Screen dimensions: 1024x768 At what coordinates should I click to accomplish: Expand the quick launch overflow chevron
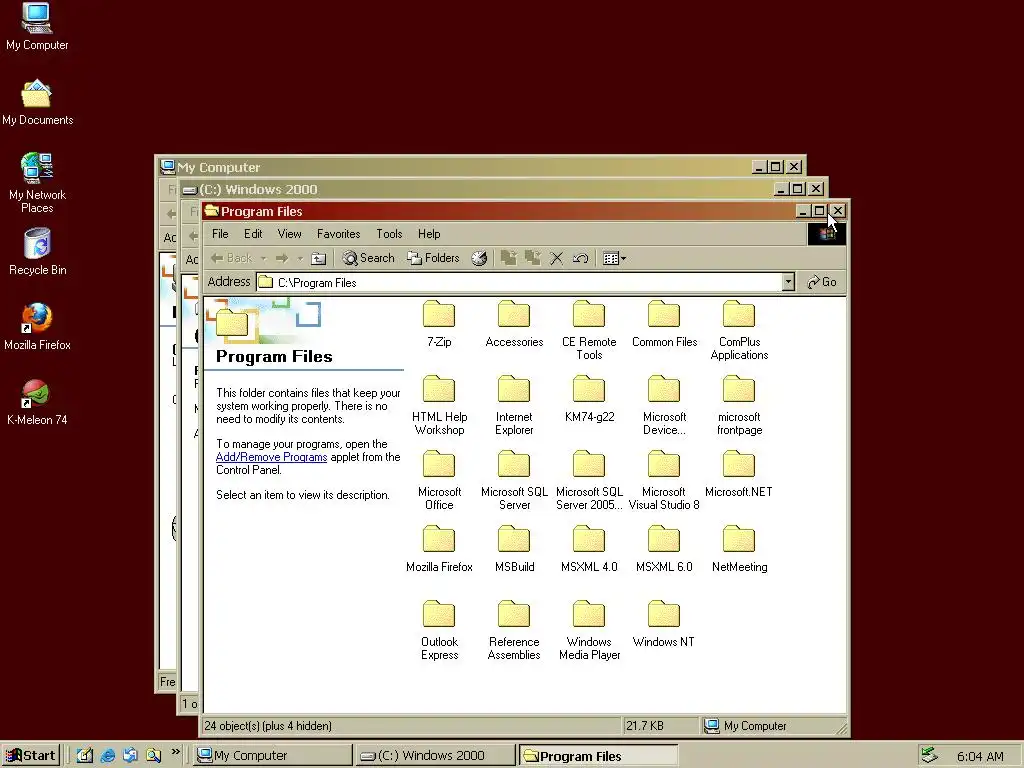176,752
